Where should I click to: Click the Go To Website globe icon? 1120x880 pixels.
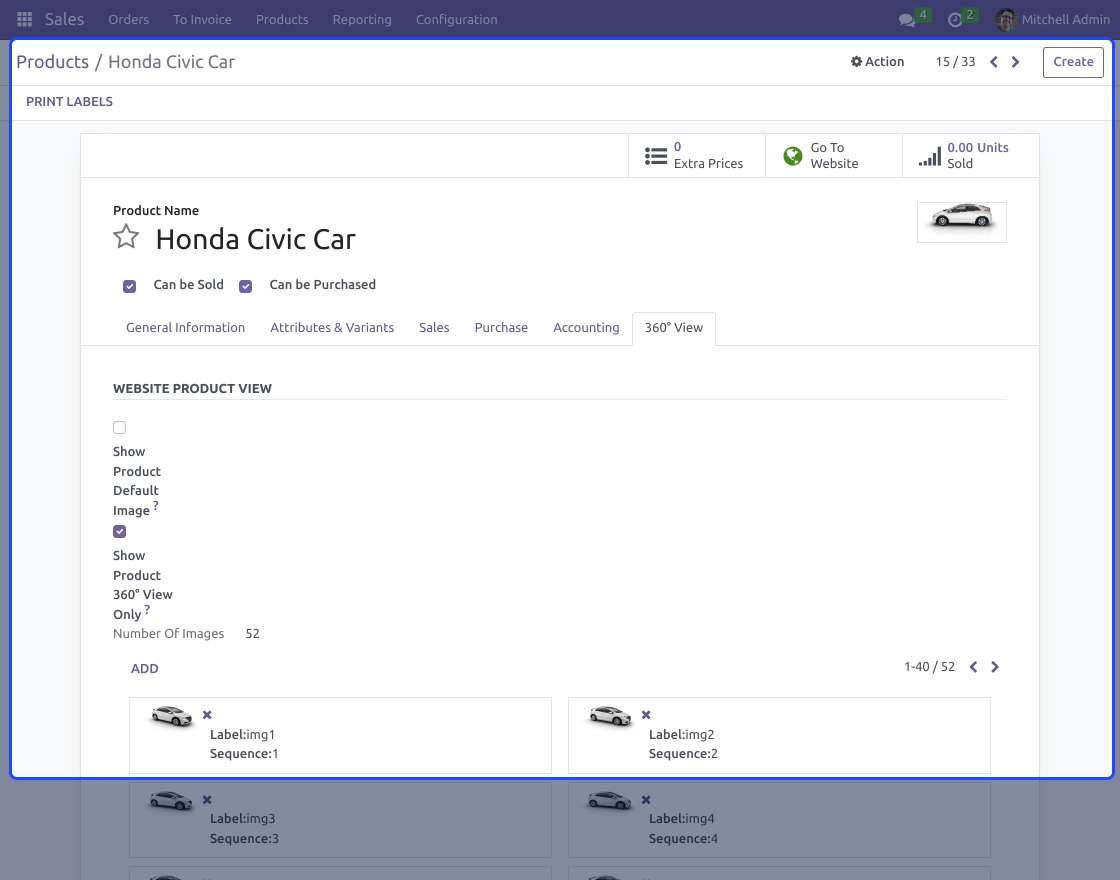tap(793, 156)
